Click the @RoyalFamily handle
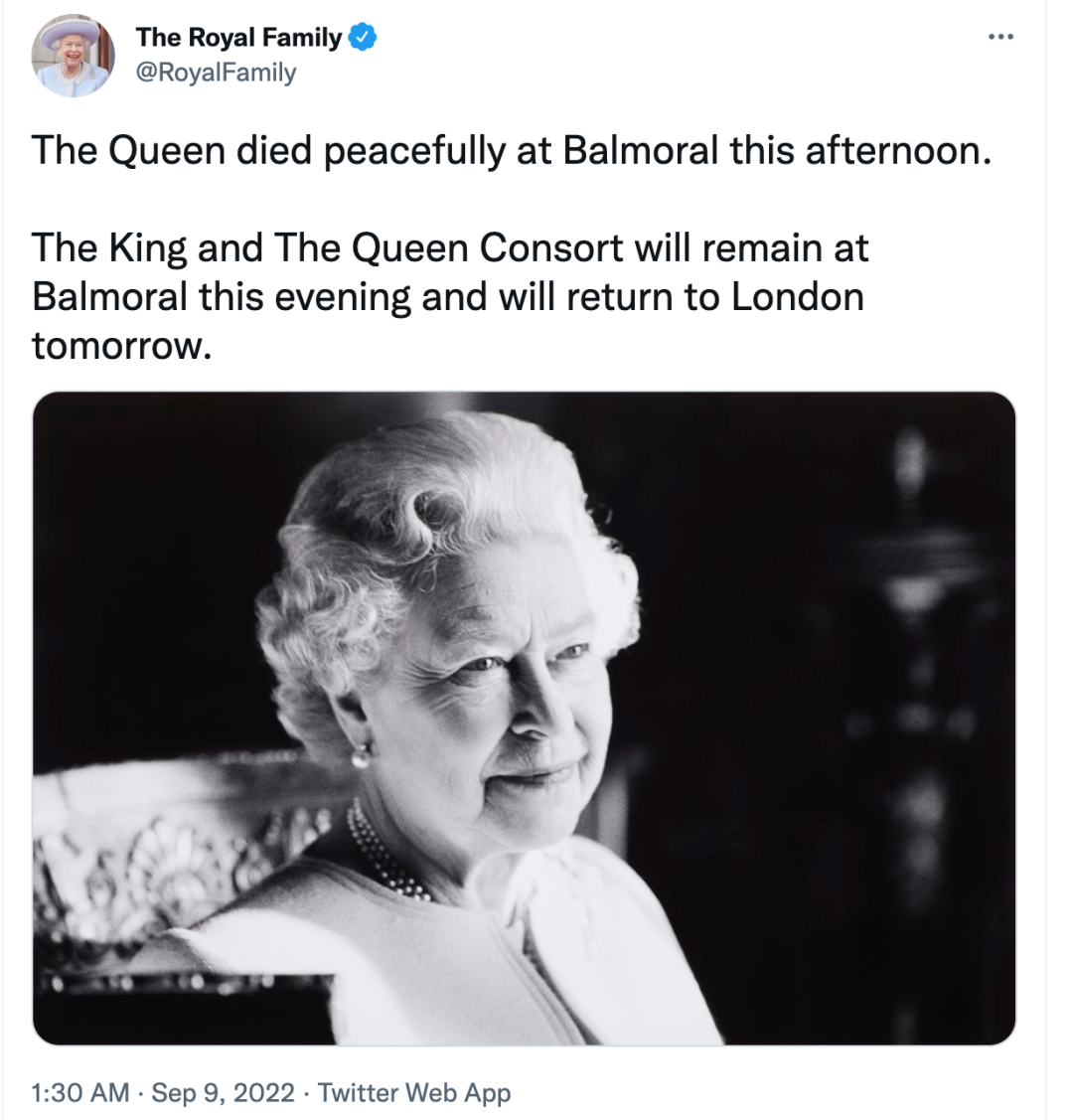 click(x=215, y=73)
